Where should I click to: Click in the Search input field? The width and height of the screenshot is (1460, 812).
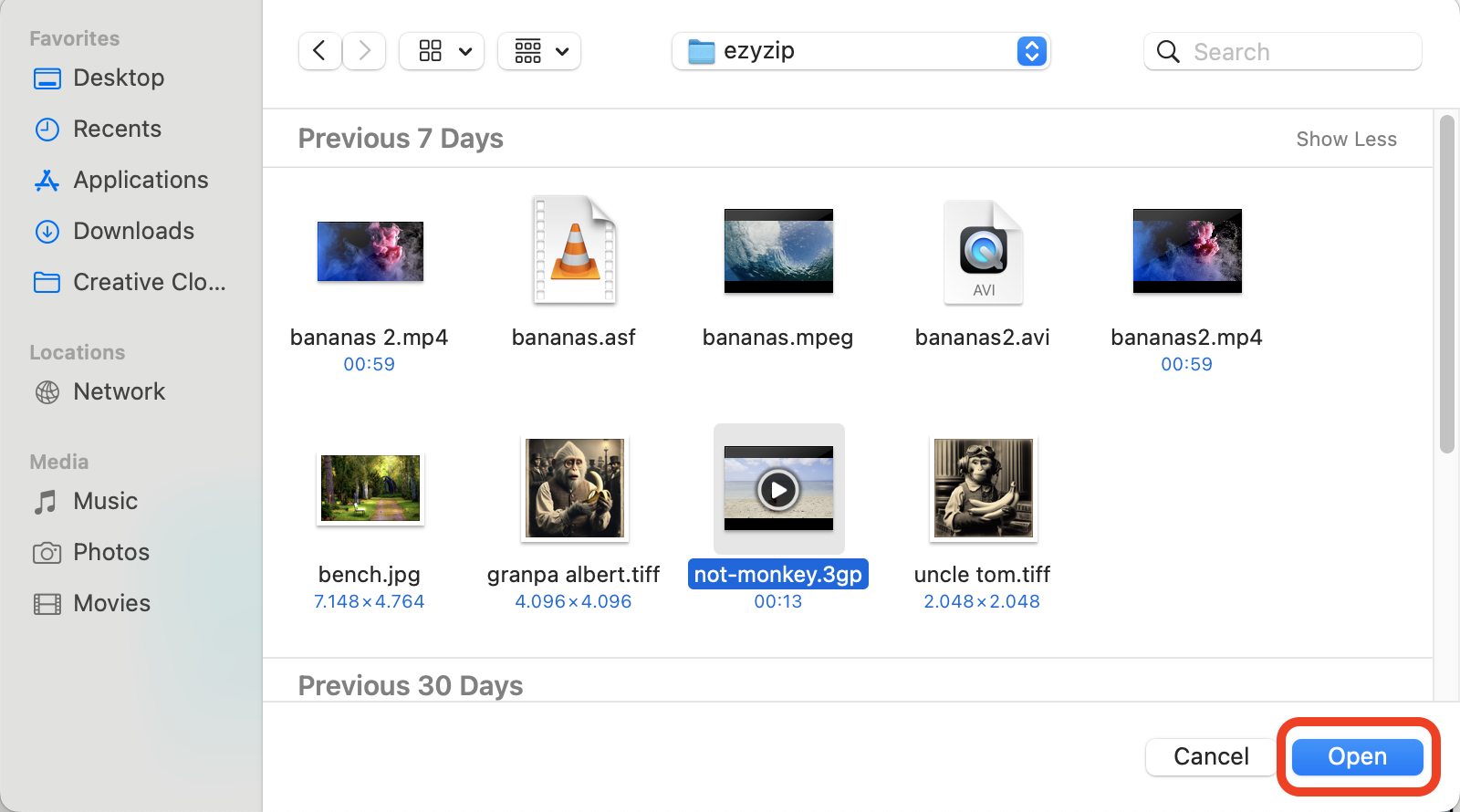(1283, 52)
